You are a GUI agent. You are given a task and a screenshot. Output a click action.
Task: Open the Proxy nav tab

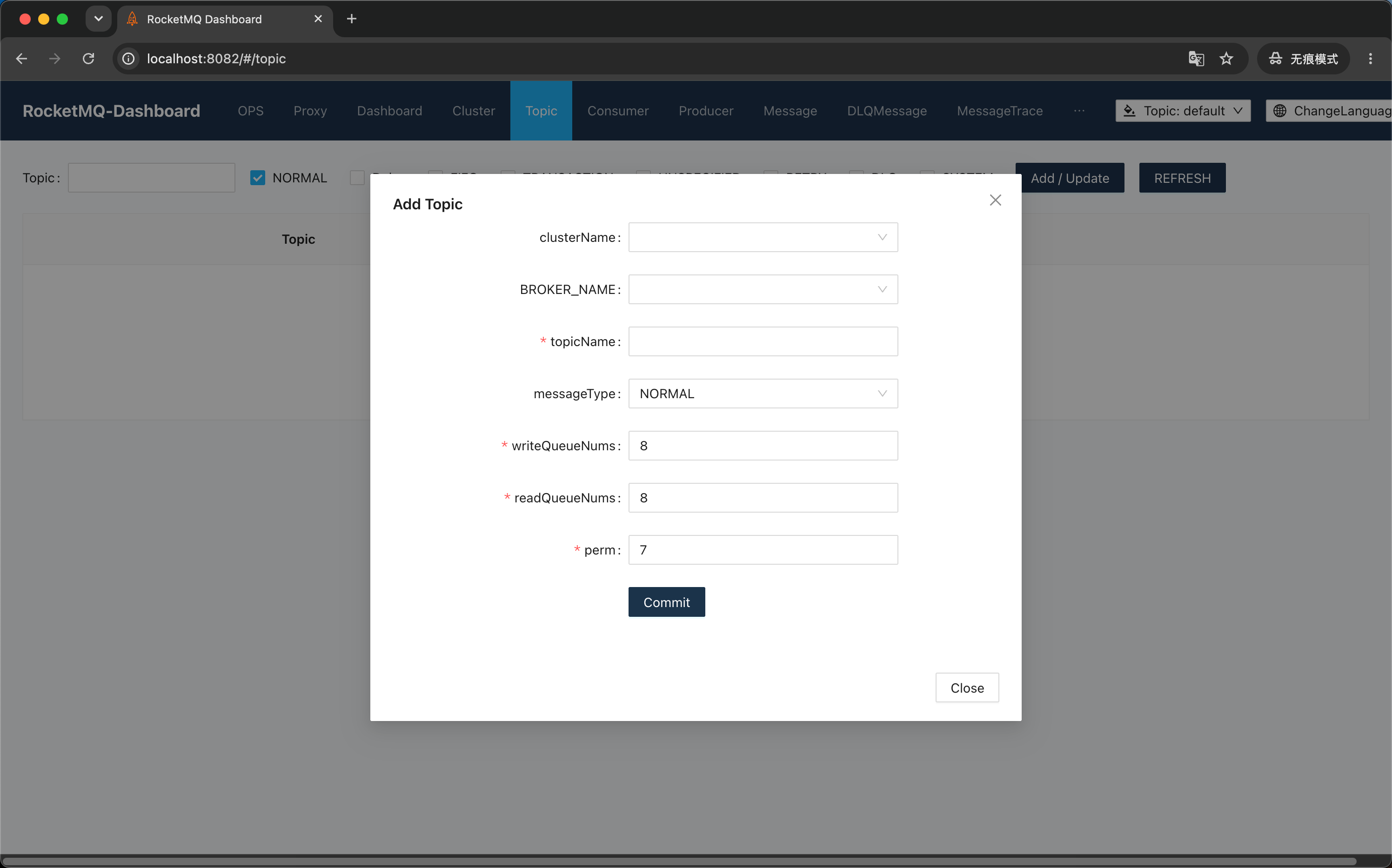[x=310, y=111]
